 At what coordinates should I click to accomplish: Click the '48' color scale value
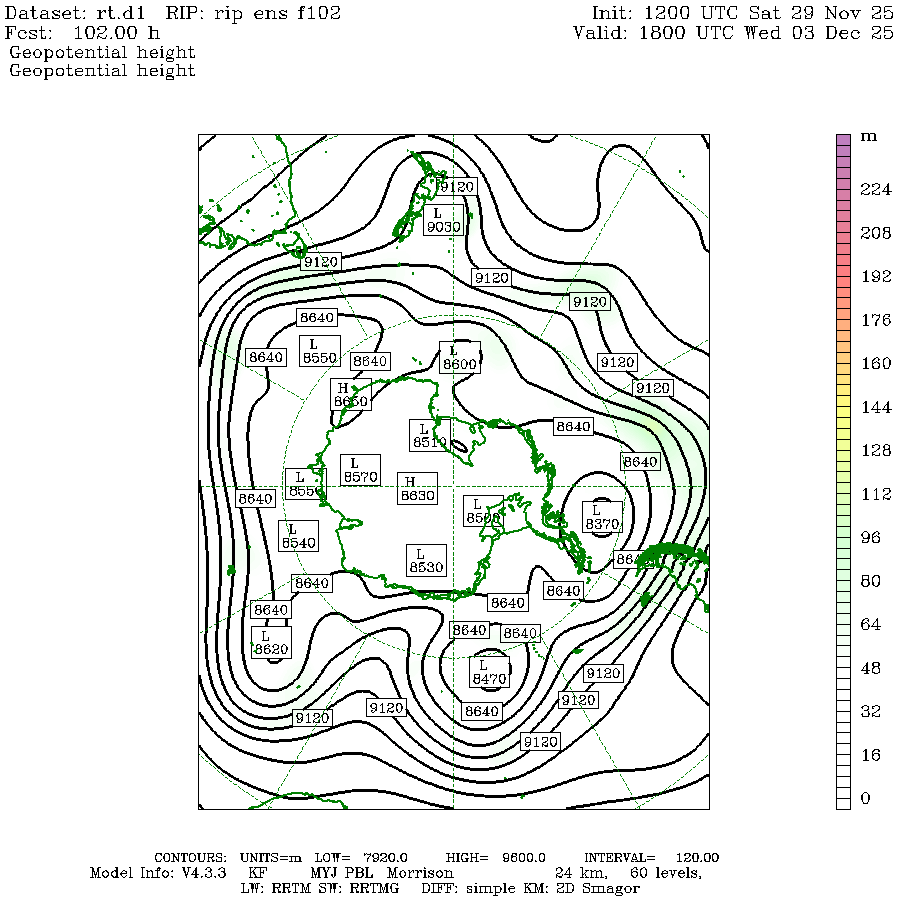[870, 668]
